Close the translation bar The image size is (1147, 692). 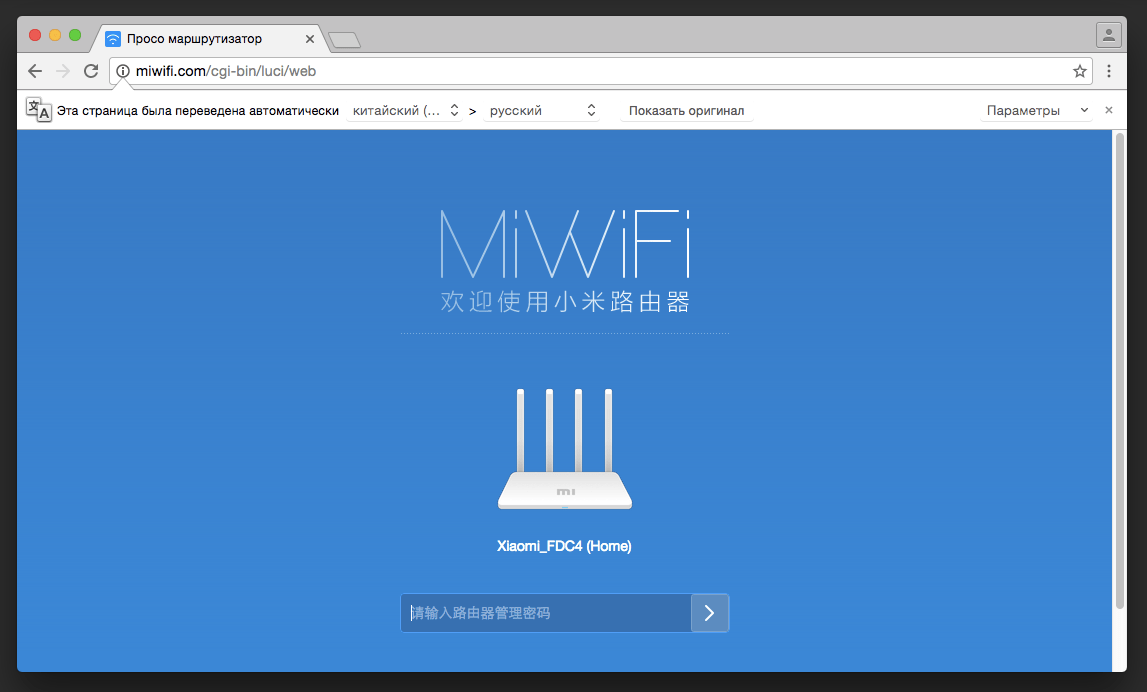pos(1109,110)
